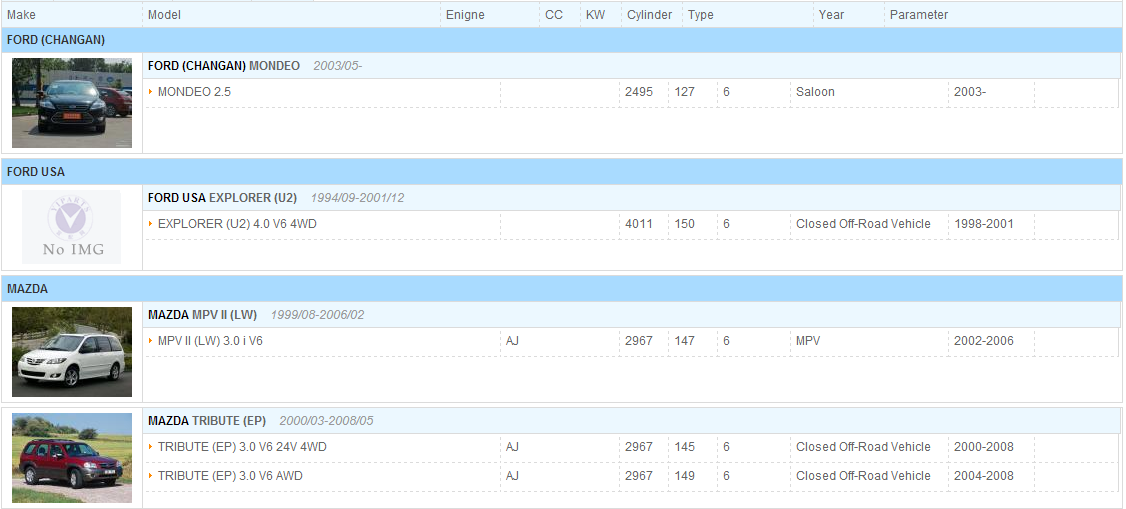Click the AJ engine code in MPV II row
Screen dimensions: 1126x509
[x=512, y=341]
